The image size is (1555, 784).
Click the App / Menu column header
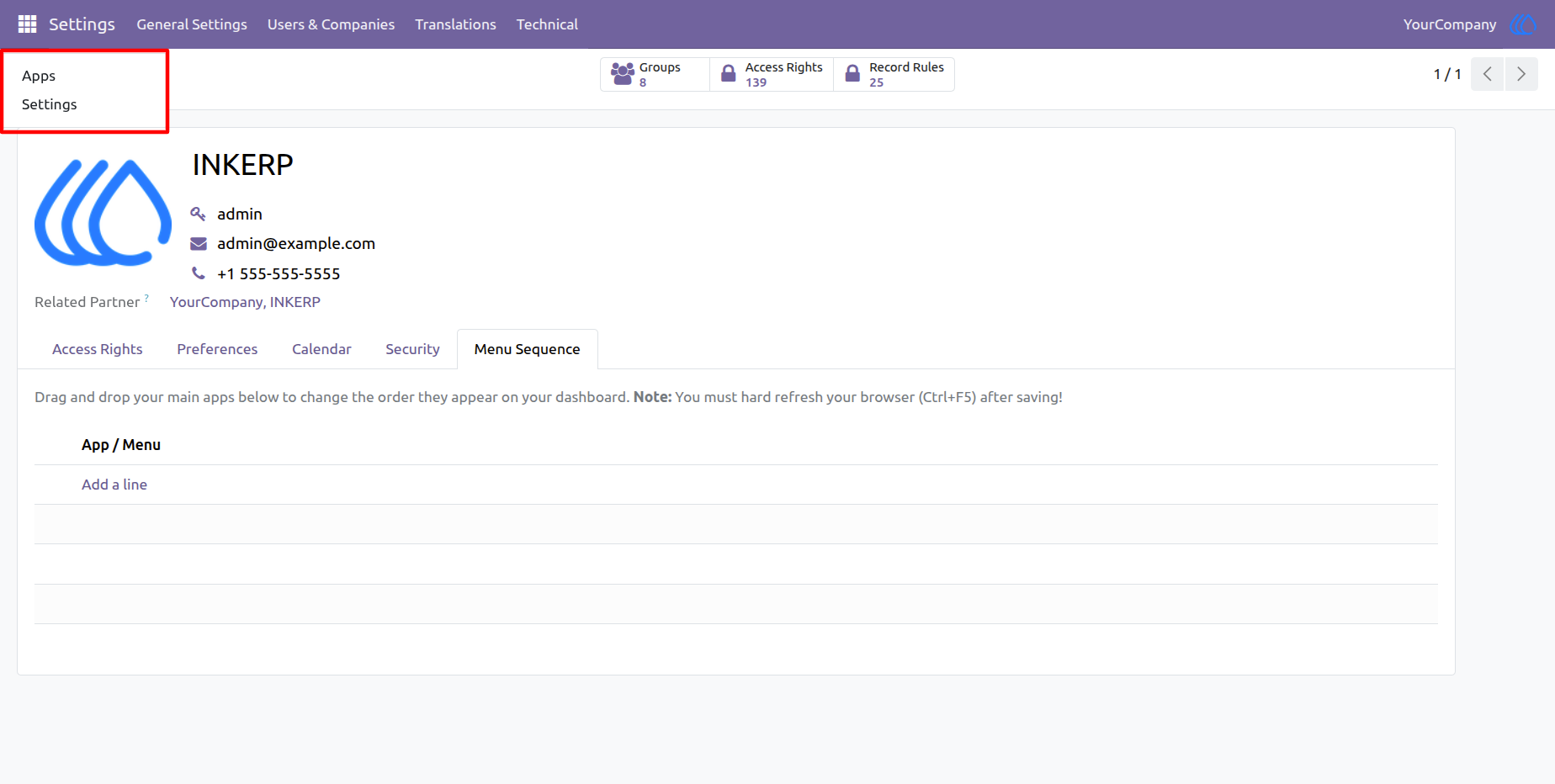tap(121, 445)
